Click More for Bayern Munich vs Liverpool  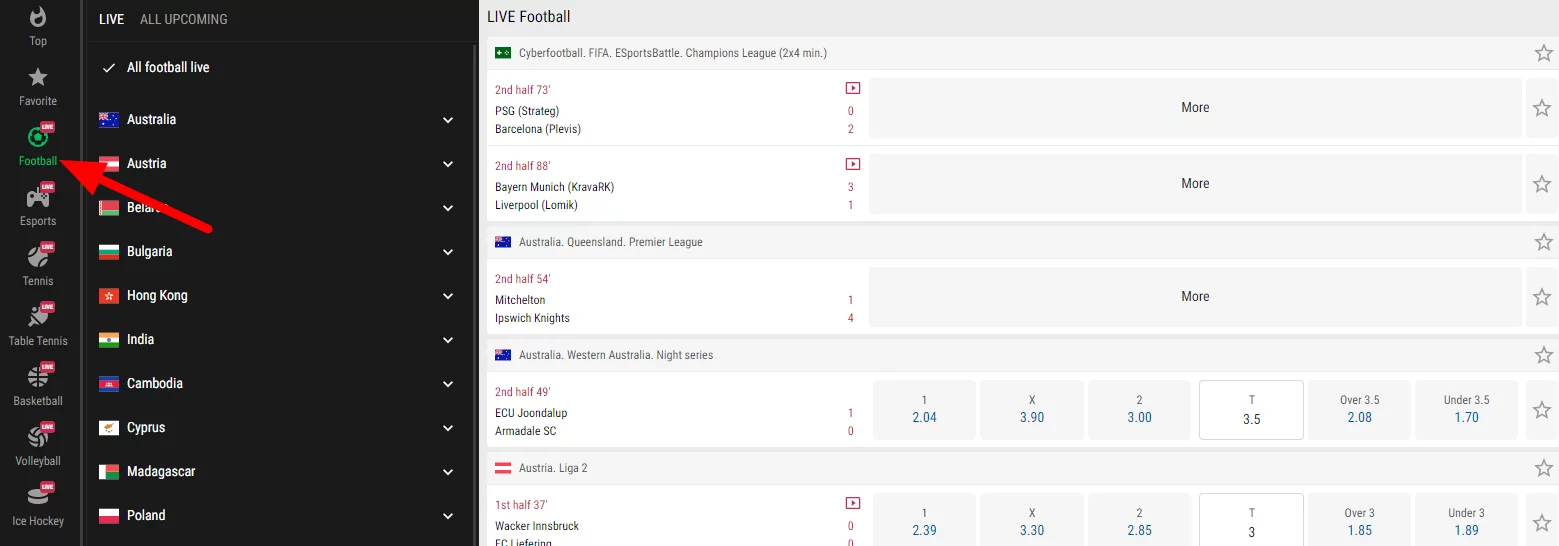point(1195,184)
